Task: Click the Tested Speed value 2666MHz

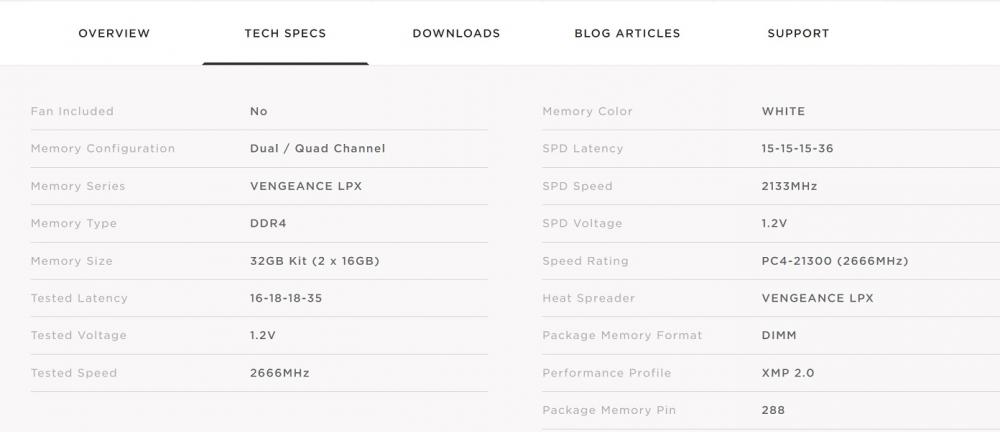Action: [280, 373]
